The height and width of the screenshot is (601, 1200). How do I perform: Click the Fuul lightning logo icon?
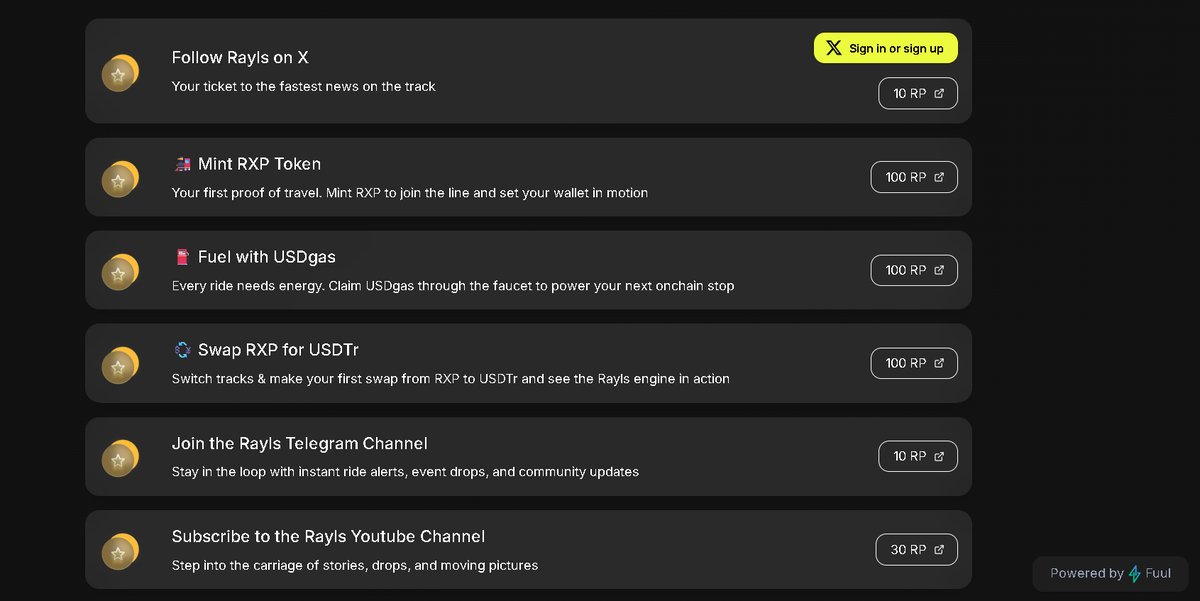pos(1135,574)
